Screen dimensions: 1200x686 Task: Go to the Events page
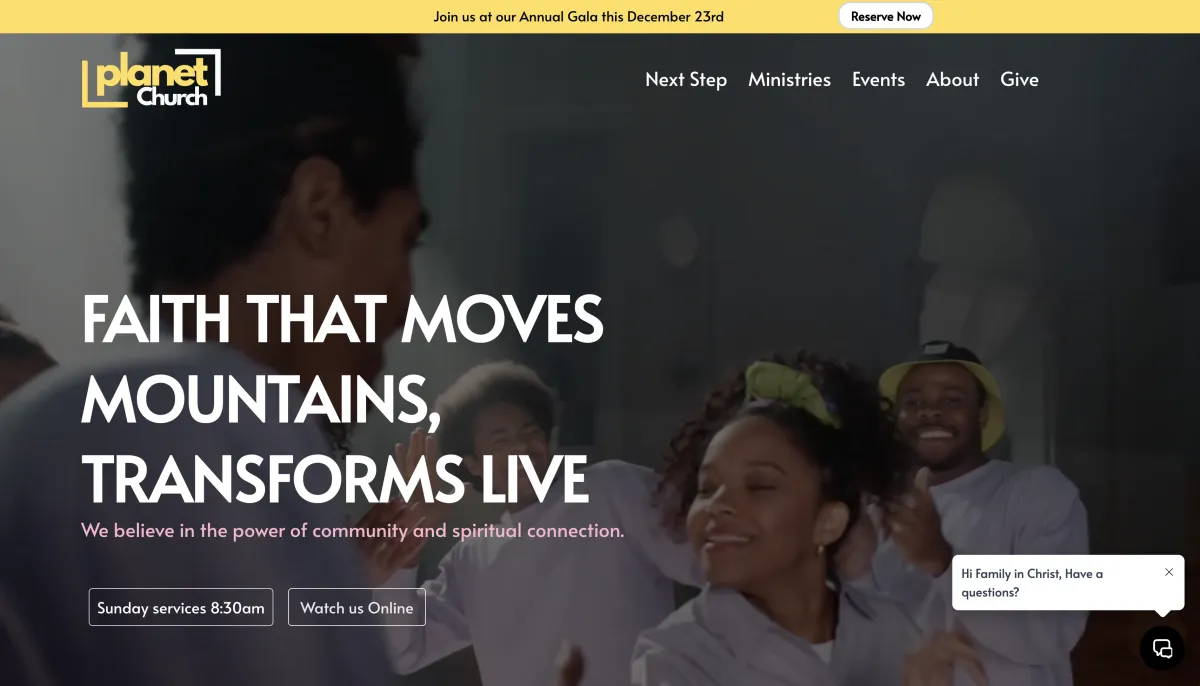point(878,79)
